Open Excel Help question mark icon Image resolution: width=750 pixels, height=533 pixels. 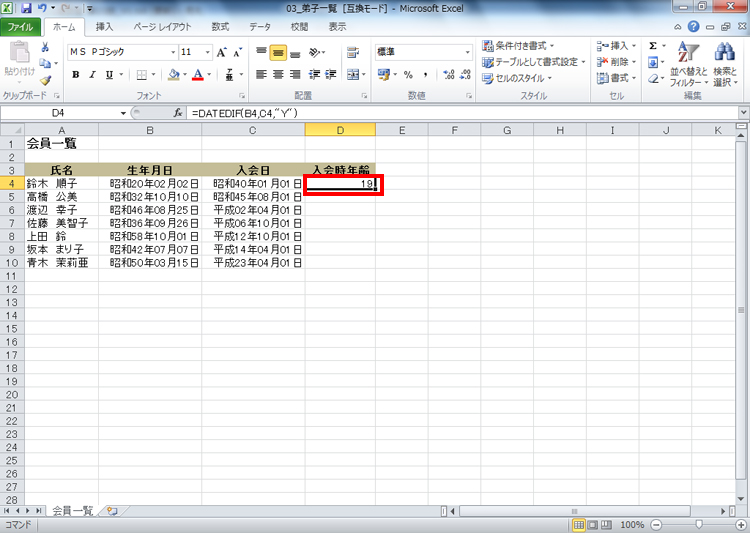(694, 27)
